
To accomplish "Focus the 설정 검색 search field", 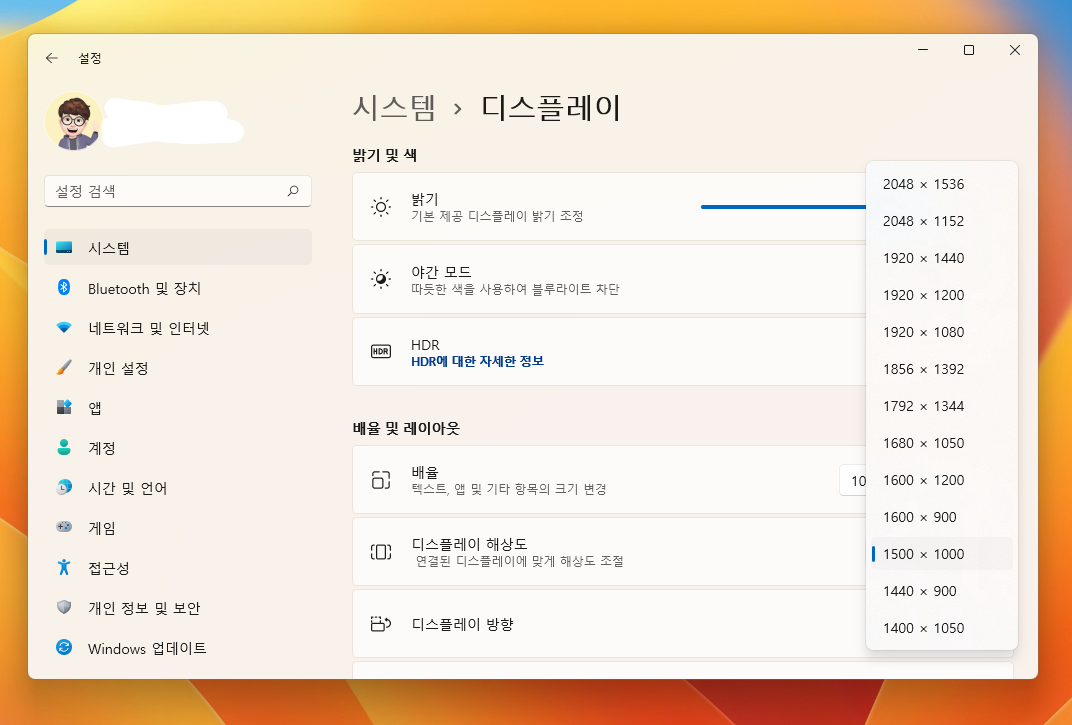I will point(178,191).
